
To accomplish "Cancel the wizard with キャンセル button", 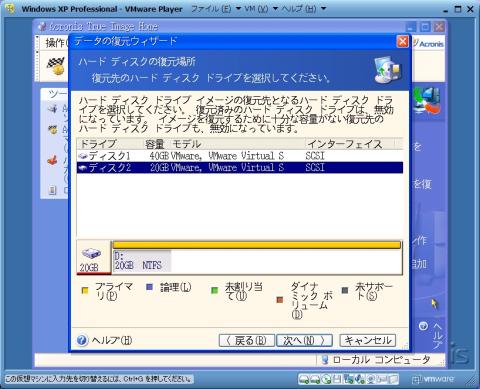I will point(368,340).
